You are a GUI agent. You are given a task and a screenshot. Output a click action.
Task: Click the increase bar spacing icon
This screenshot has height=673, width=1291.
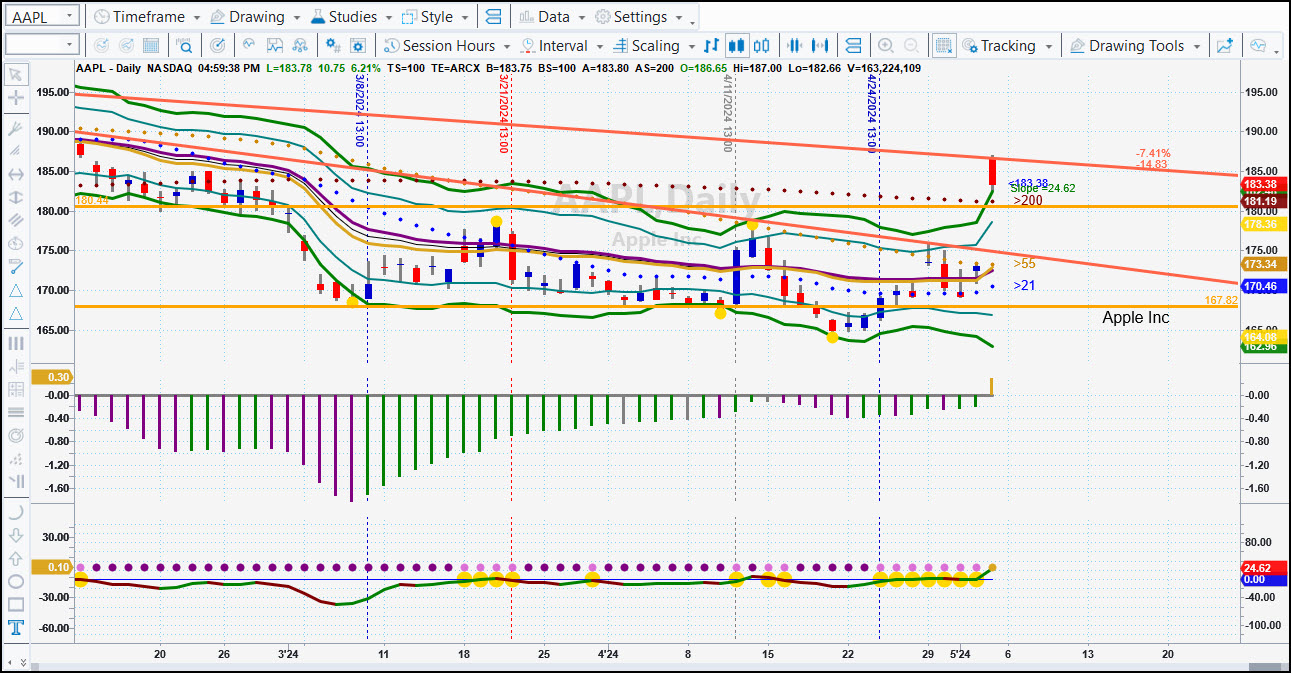pyautogui.click(x=821, y=46)
